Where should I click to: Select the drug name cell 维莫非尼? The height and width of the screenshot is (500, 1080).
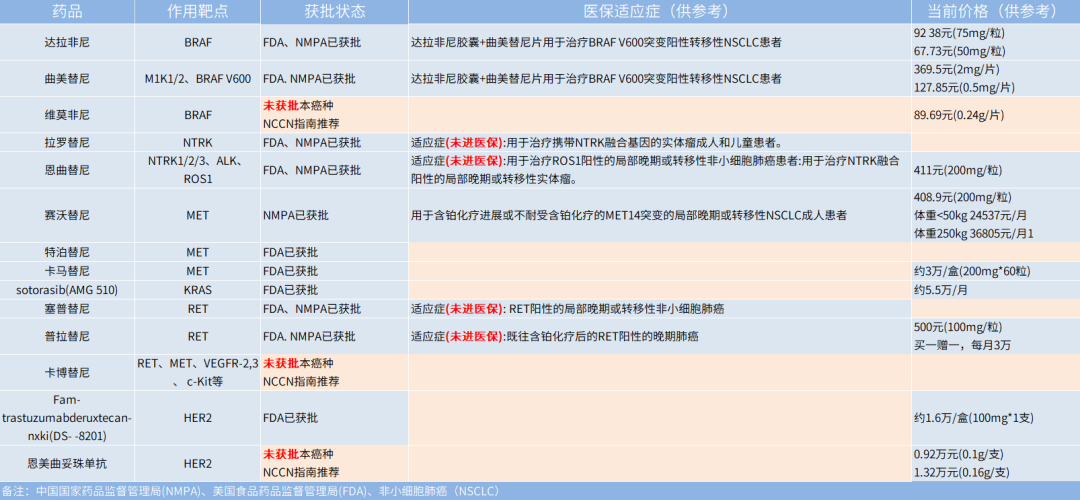[x=67, y=114]
